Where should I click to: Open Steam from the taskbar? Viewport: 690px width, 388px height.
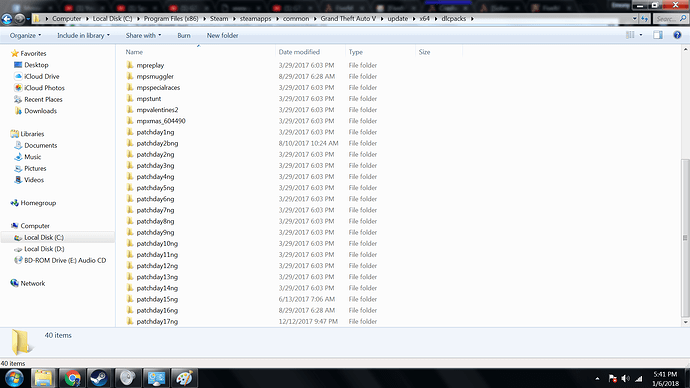[99, 378]
